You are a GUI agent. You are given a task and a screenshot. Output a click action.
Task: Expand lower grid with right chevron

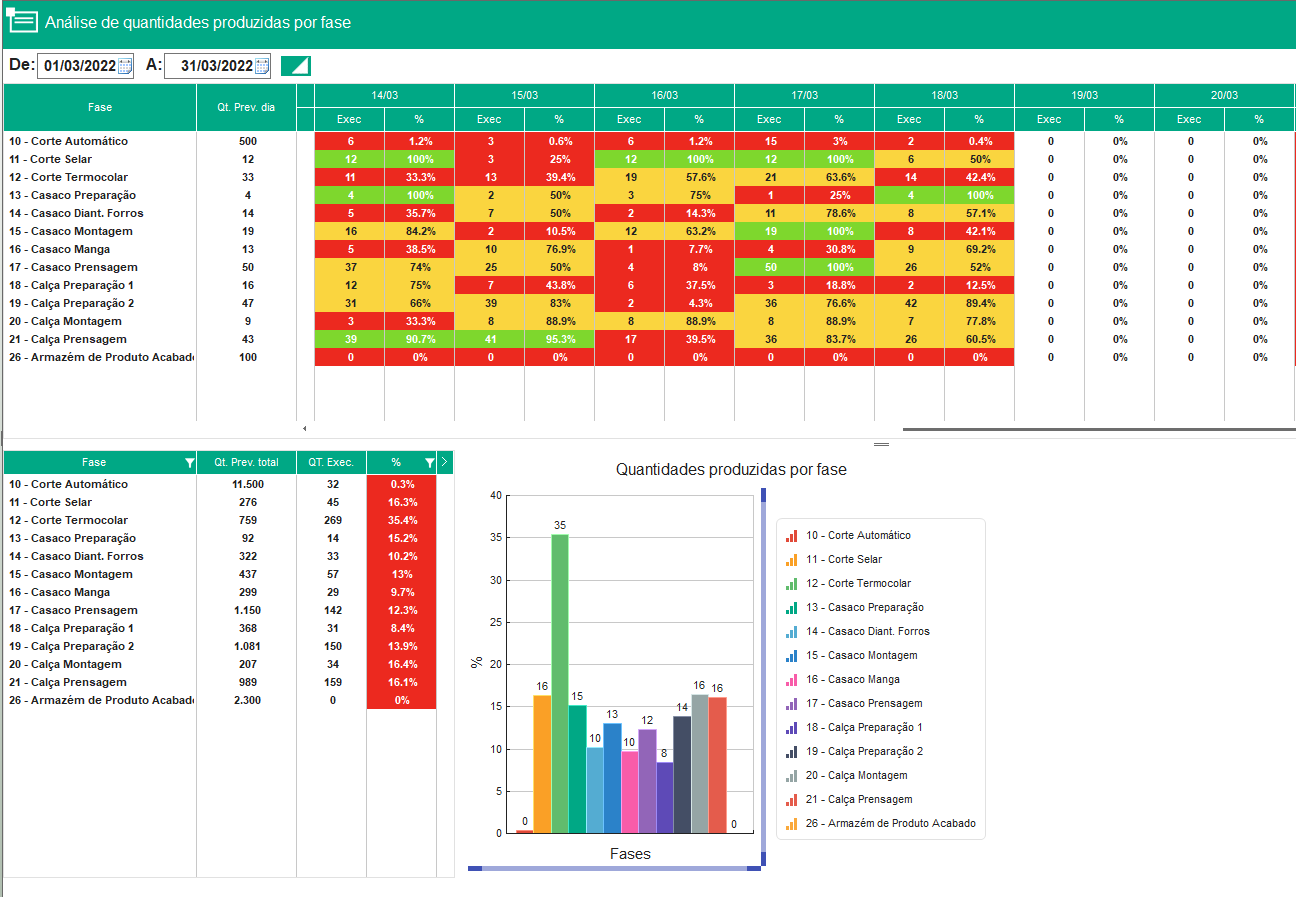[445, 462]
